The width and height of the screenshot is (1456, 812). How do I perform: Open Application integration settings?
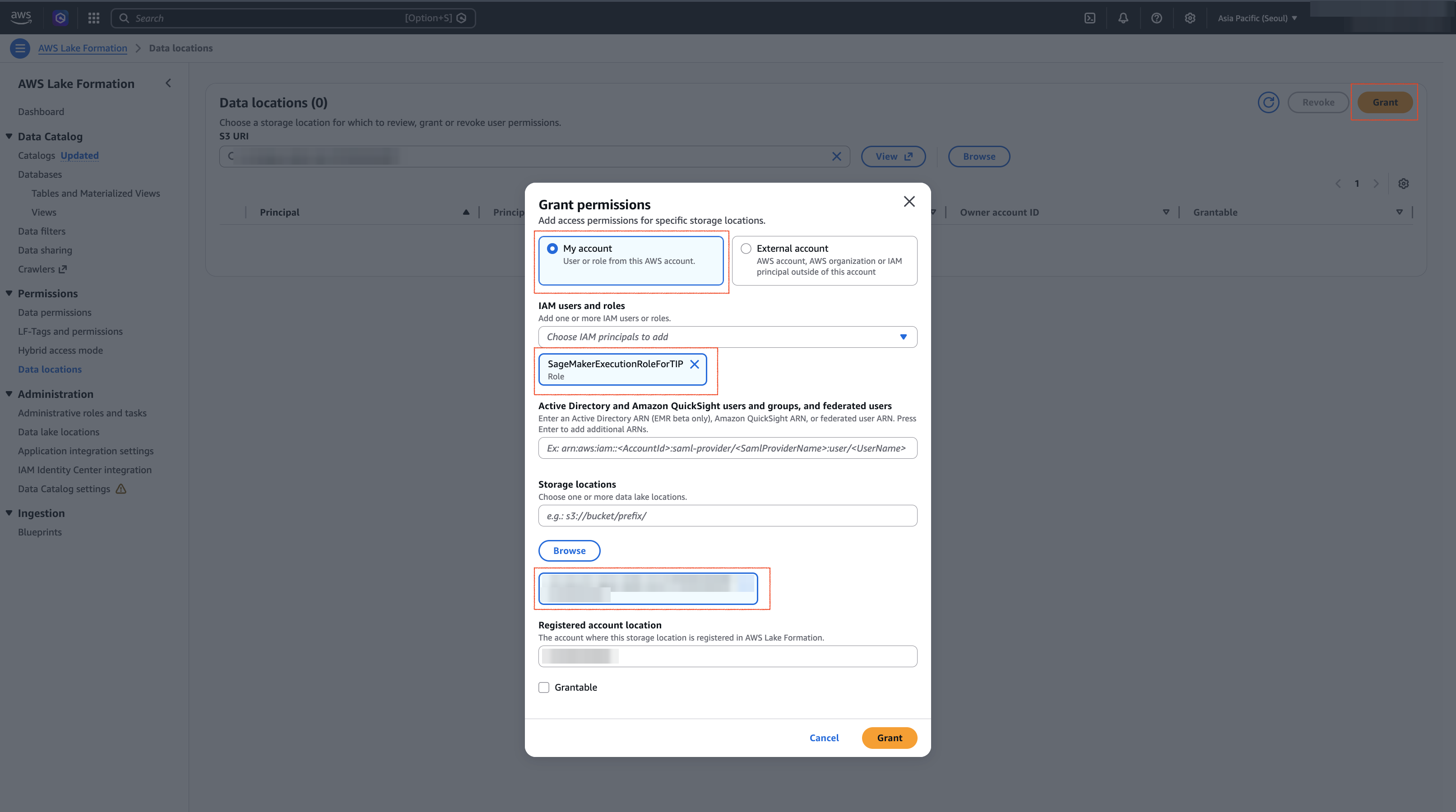click(x=86, y=451)
